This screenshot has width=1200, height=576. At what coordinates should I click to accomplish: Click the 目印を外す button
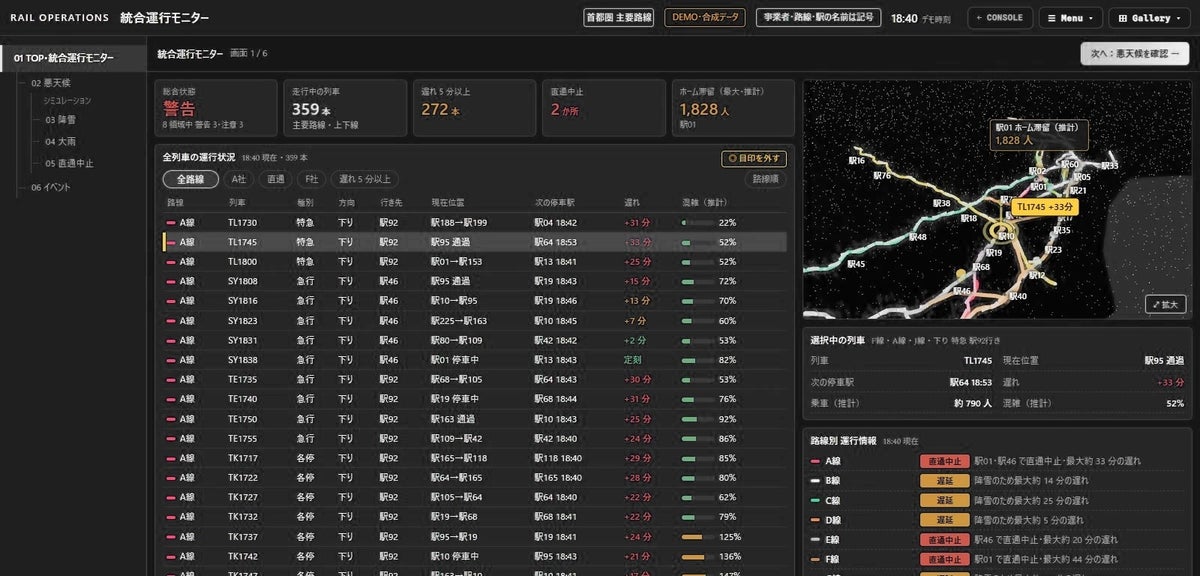pyautogui.click(x=754, y=158)
